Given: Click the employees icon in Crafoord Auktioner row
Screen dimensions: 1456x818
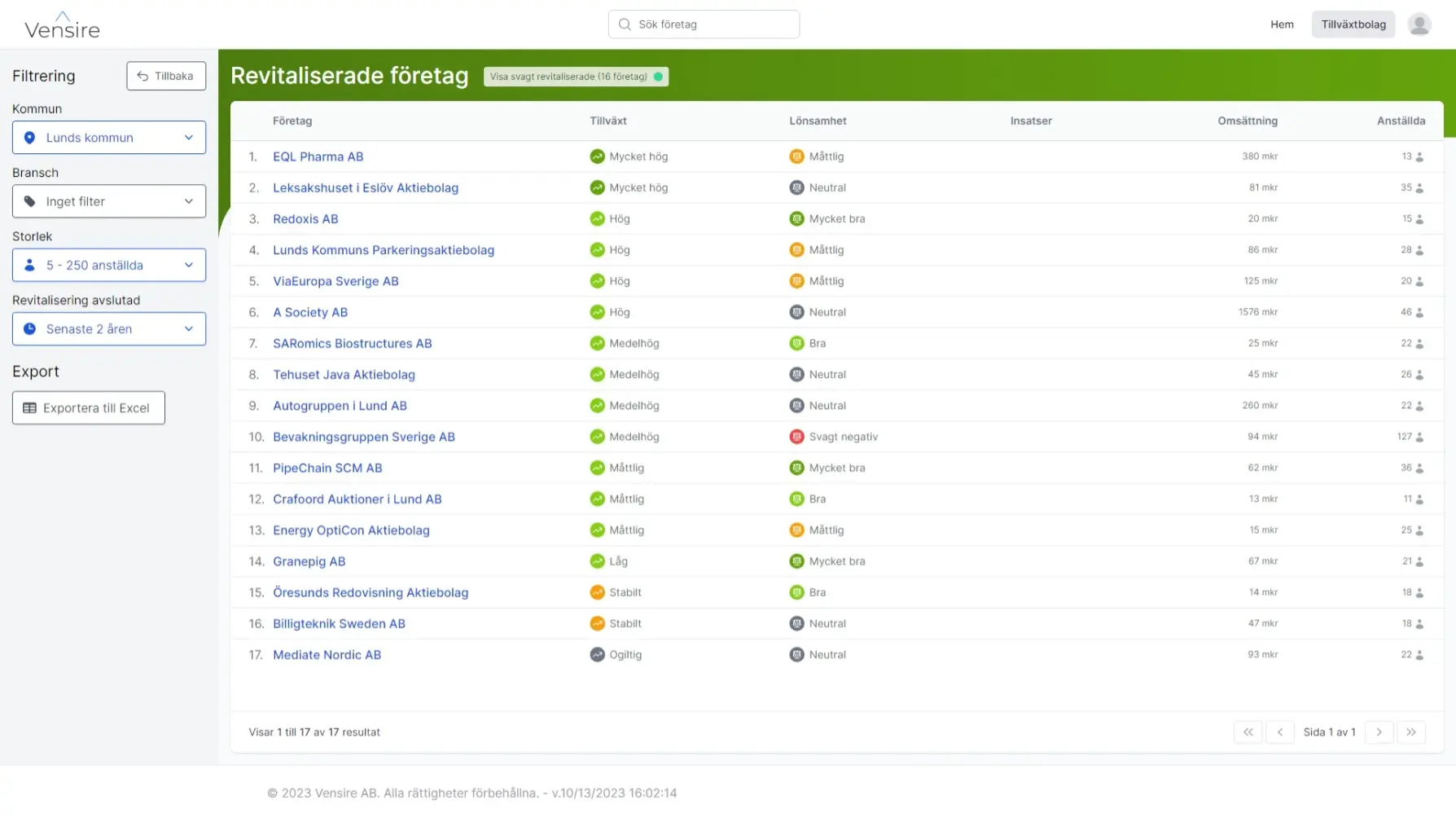Looking at the screenshot, I should 1419,499.
